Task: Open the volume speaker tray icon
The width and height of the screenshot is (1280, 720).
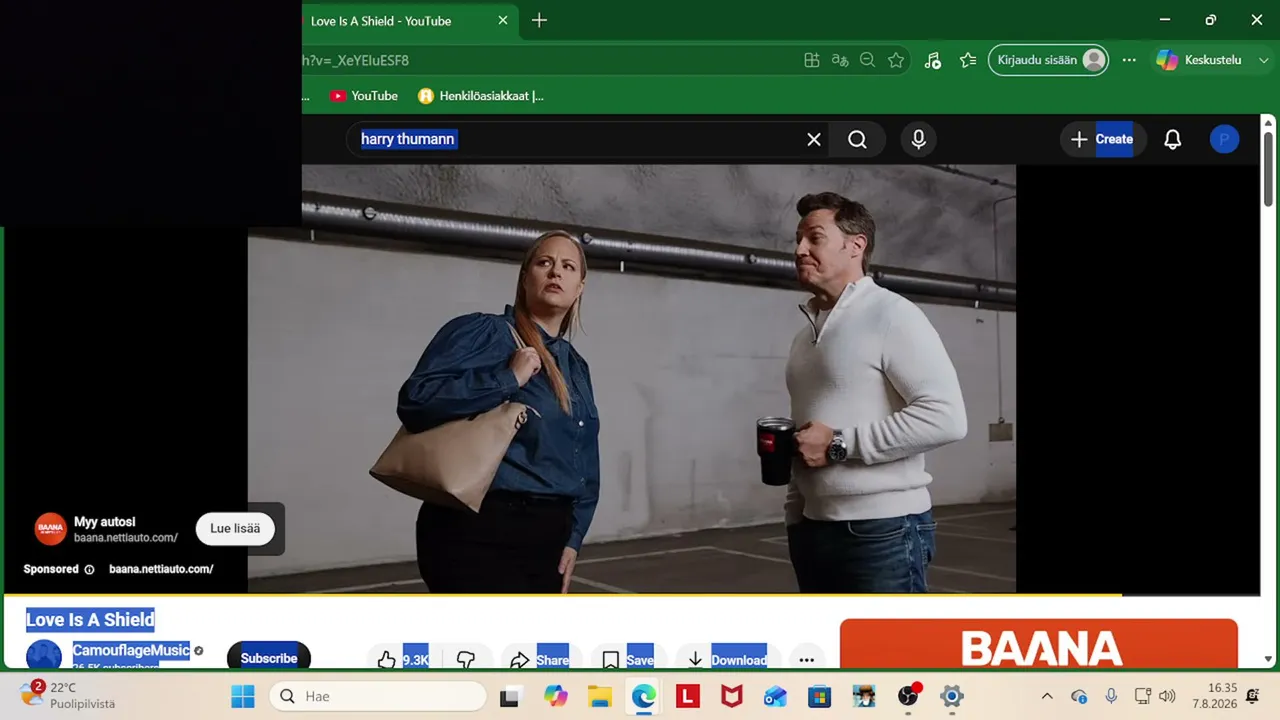Action: [1167, 696]
